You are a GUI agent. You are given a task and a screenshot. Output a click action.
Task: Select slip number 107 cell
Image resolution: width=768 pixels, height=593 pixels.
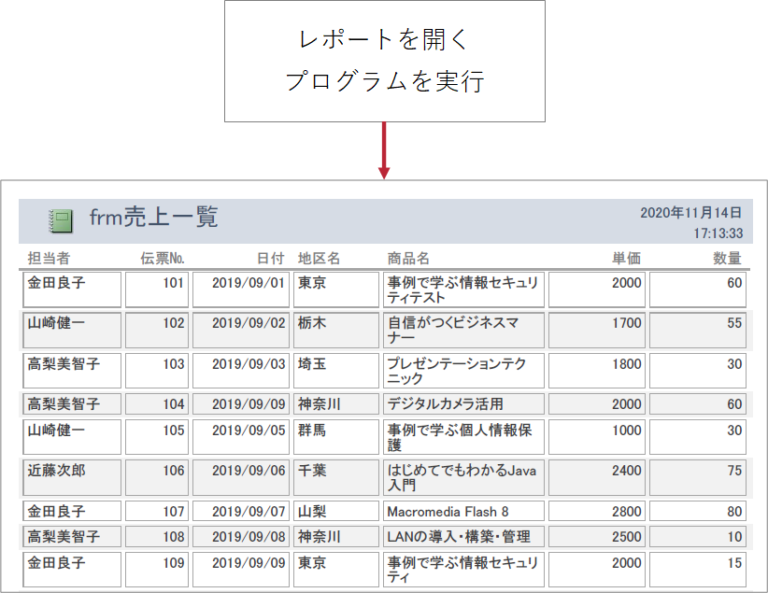tap(157, 511)
